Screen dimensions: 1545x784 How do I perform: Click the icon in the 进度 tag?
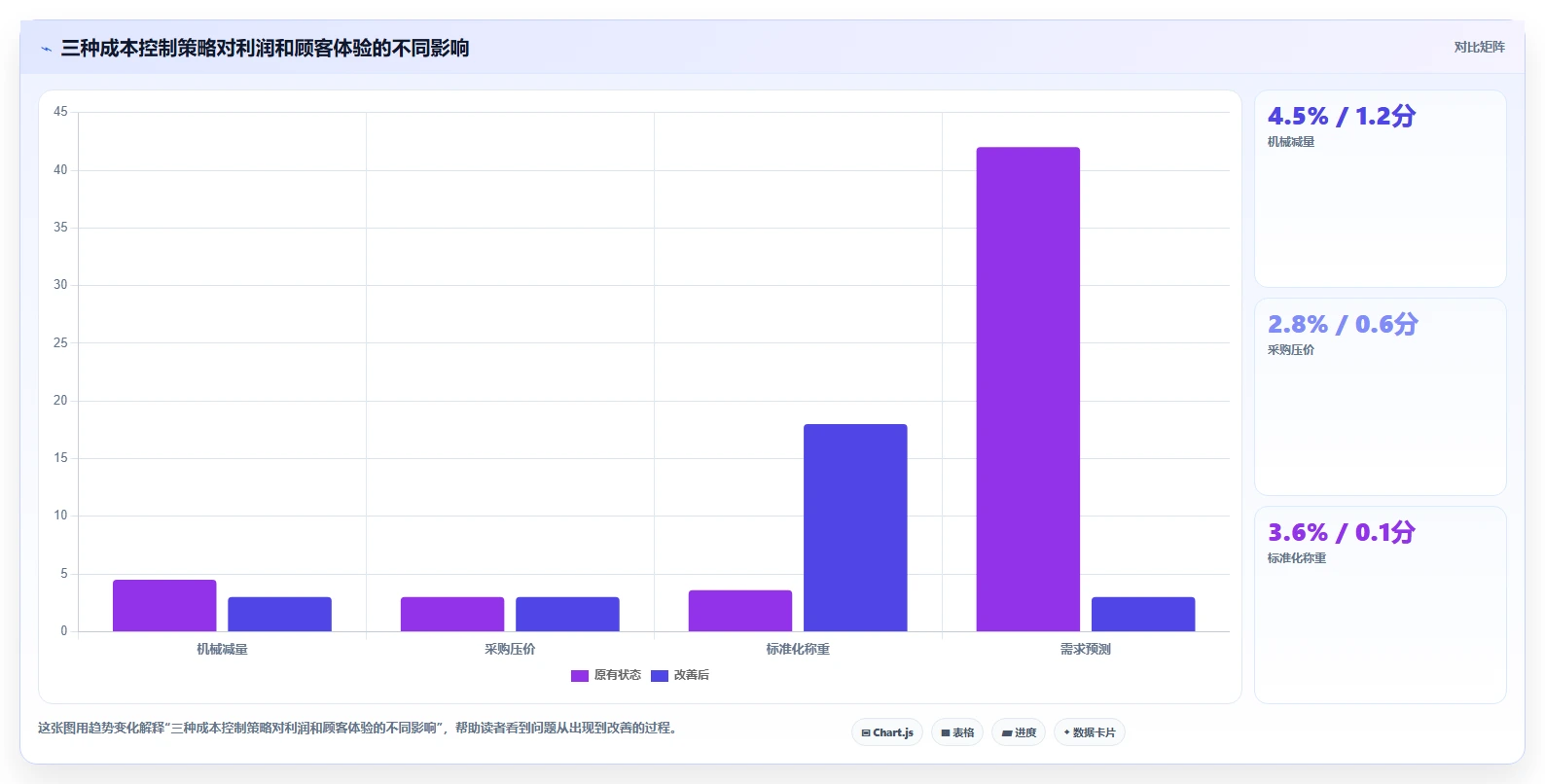tap(1007, 733)
